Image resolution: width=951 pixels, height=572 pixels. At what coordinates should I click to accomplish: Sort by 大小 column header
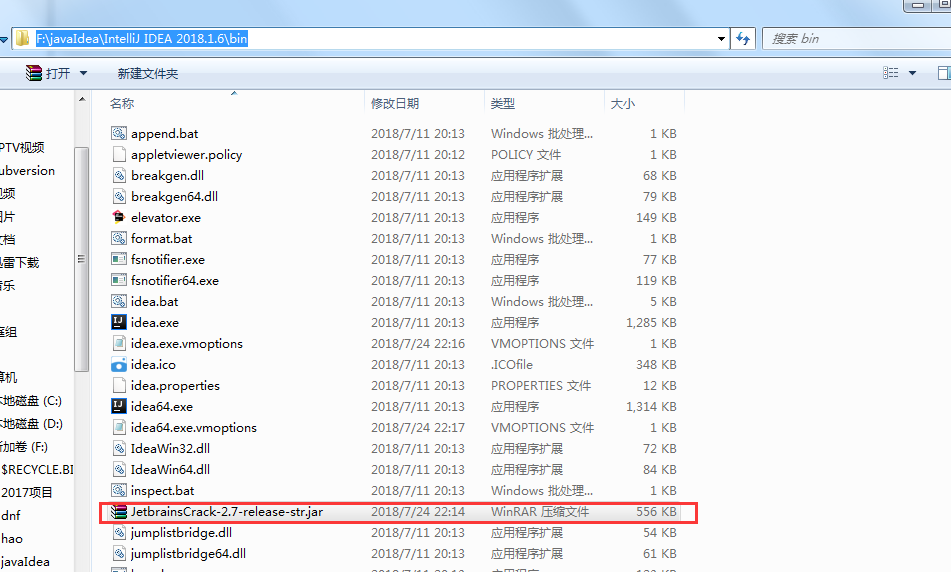pyautogui.click(x=644, y=103)
